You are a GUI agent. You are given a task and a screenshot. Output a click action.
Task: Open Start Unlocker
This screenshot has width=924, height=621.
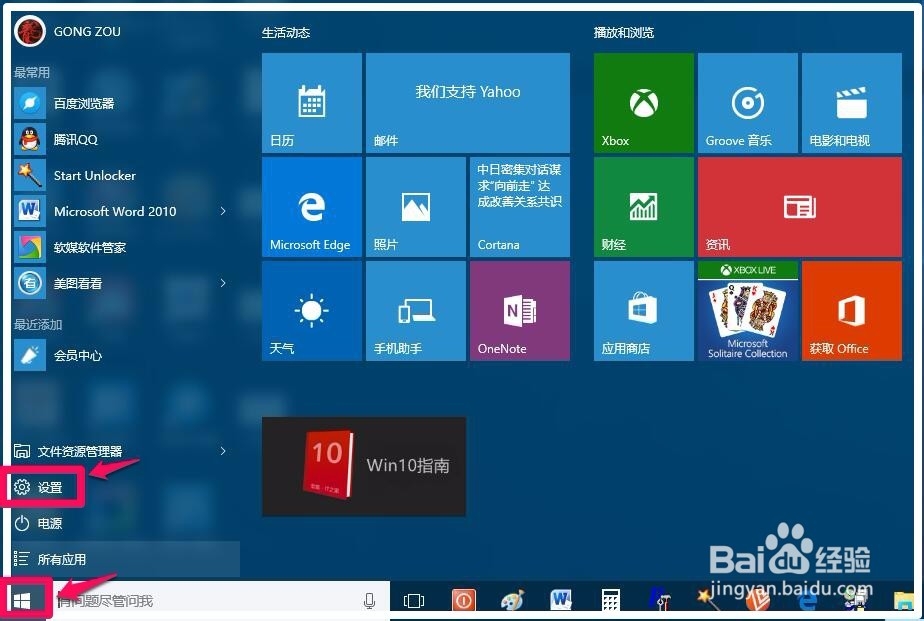pos(94,175)
